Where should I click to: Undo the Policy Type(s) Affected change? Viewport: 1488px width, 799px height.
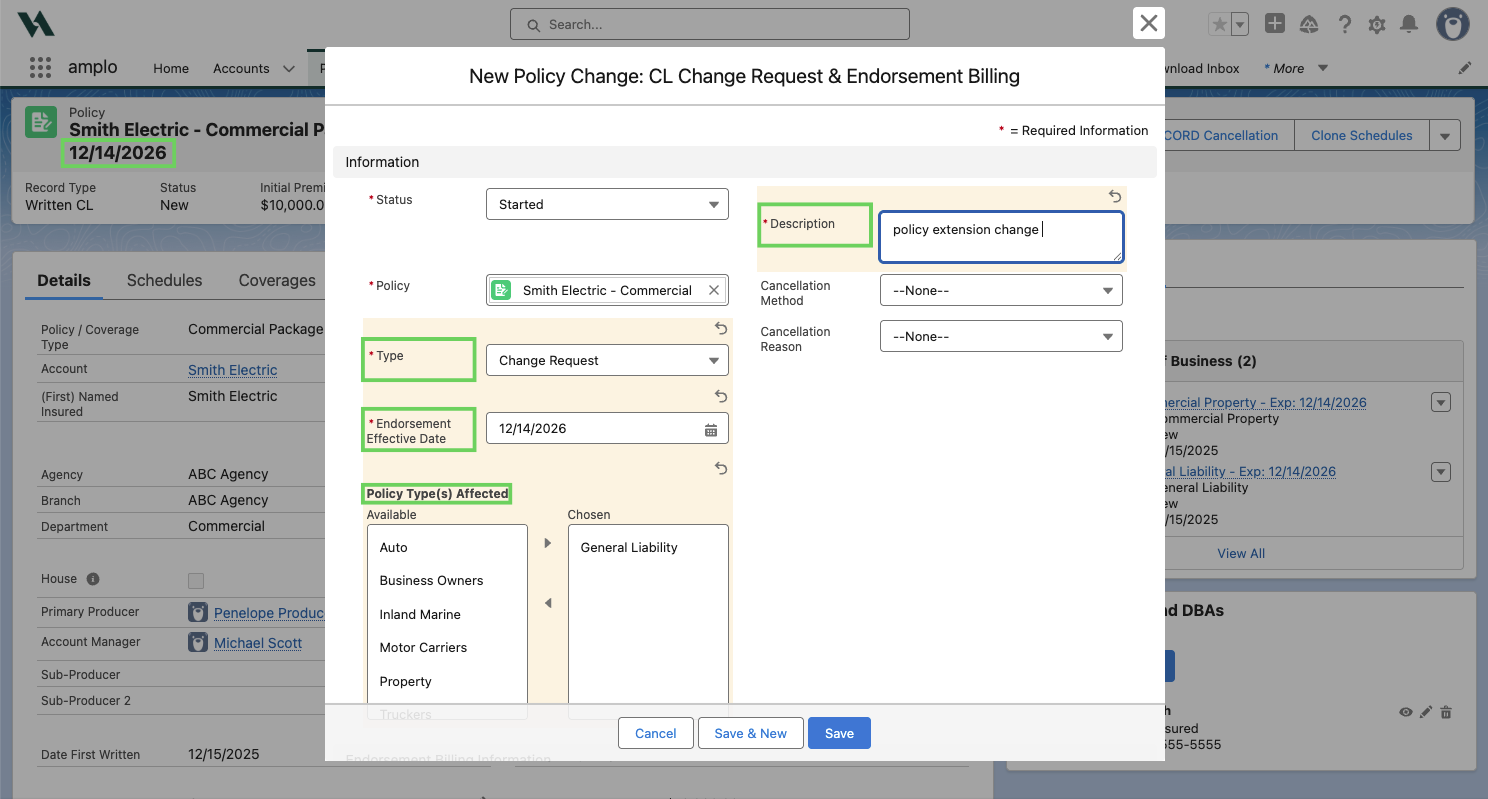(x=721, y=468)
